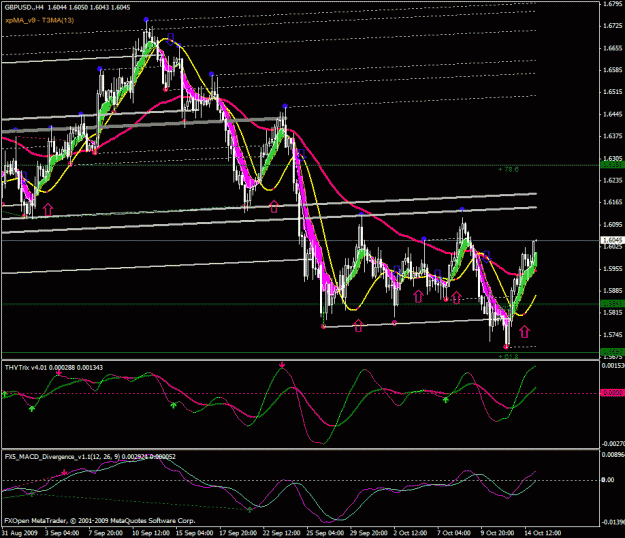Click the 1.6165 price axis label
Viewport: 625px width, 538px height.
click(x=612, y=202)
